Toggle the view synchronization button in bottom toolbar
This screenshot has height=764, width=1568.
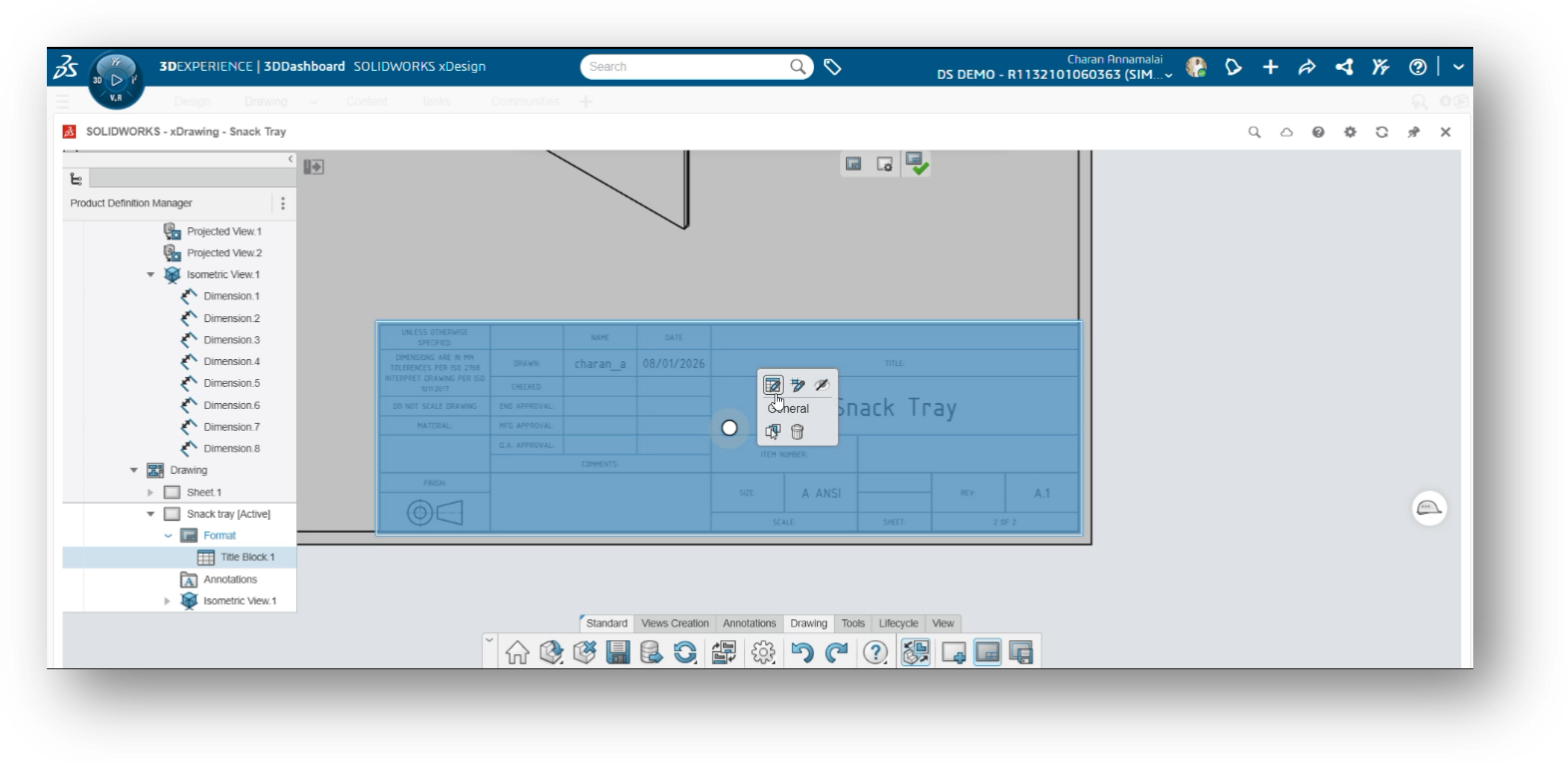[916, 652]
